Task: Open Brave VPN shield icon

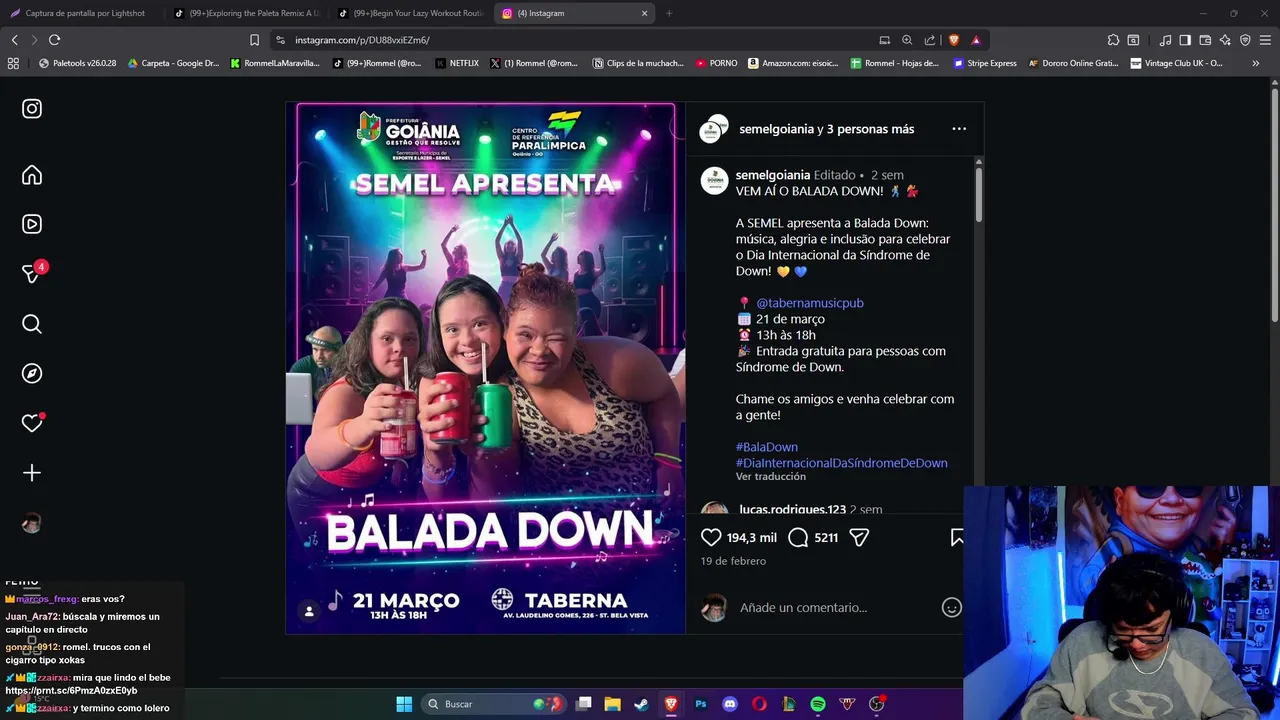Action: tap(1245, 40)
